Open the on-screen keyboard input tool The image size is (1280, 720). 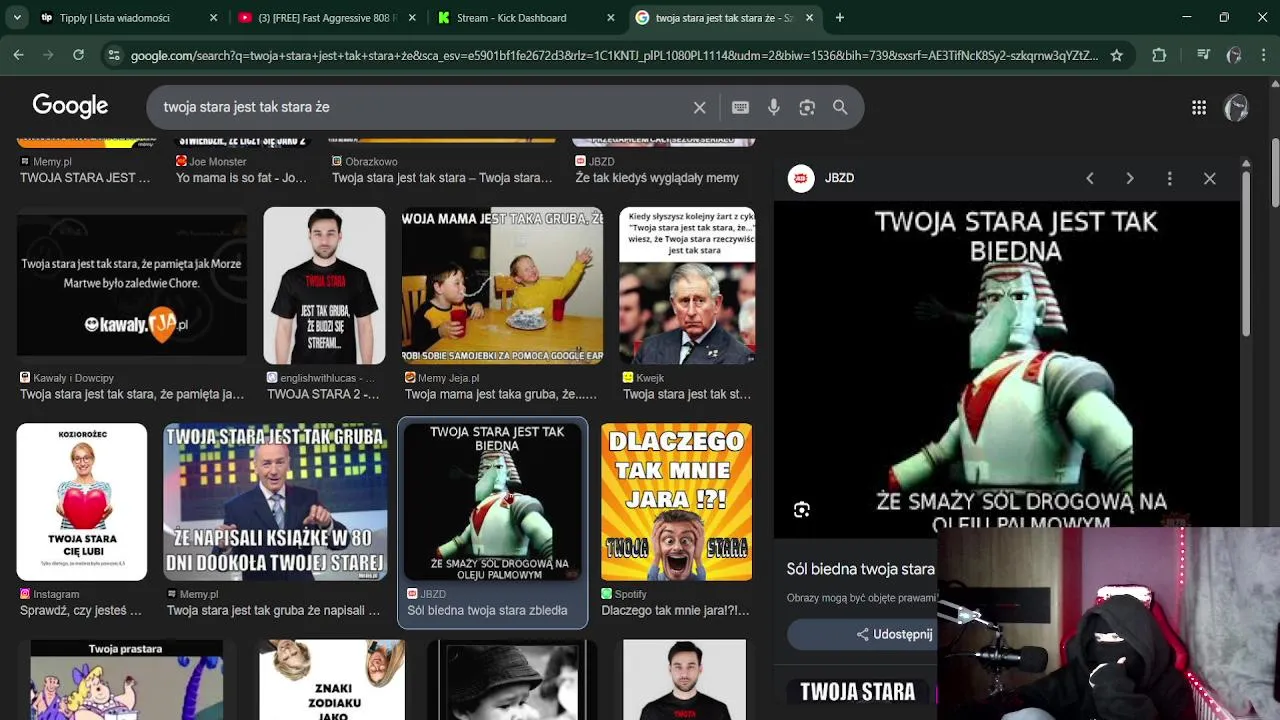(x=740, y=107)
